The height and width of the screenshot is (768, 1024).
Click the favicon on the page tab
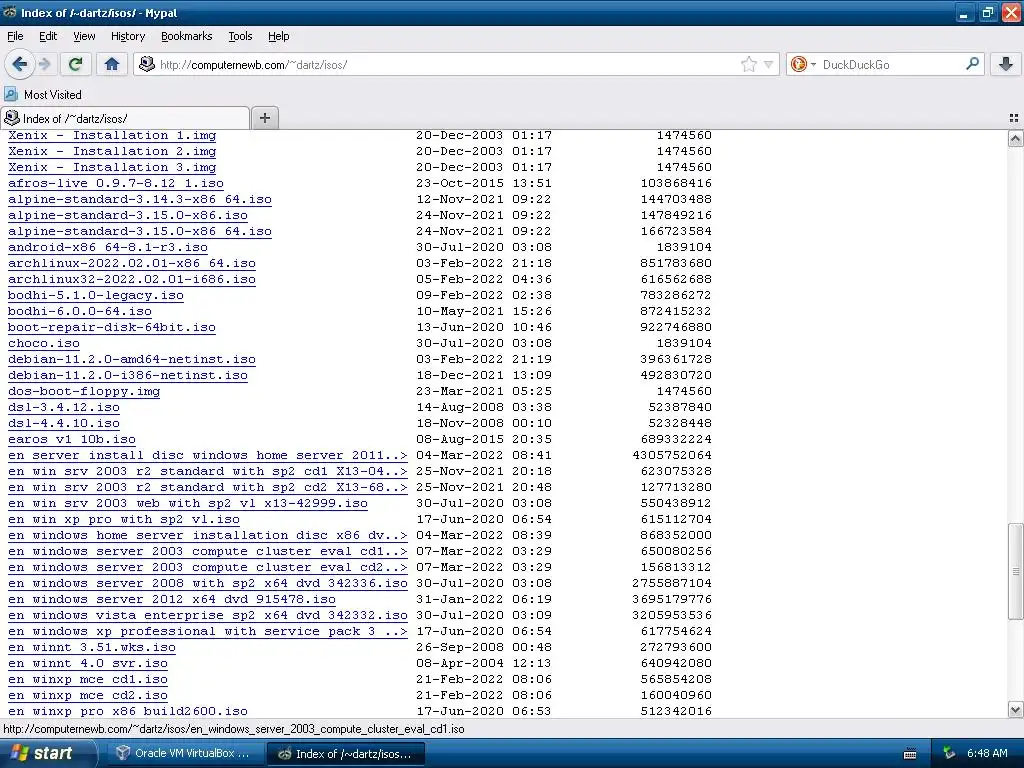coord(12,118)
